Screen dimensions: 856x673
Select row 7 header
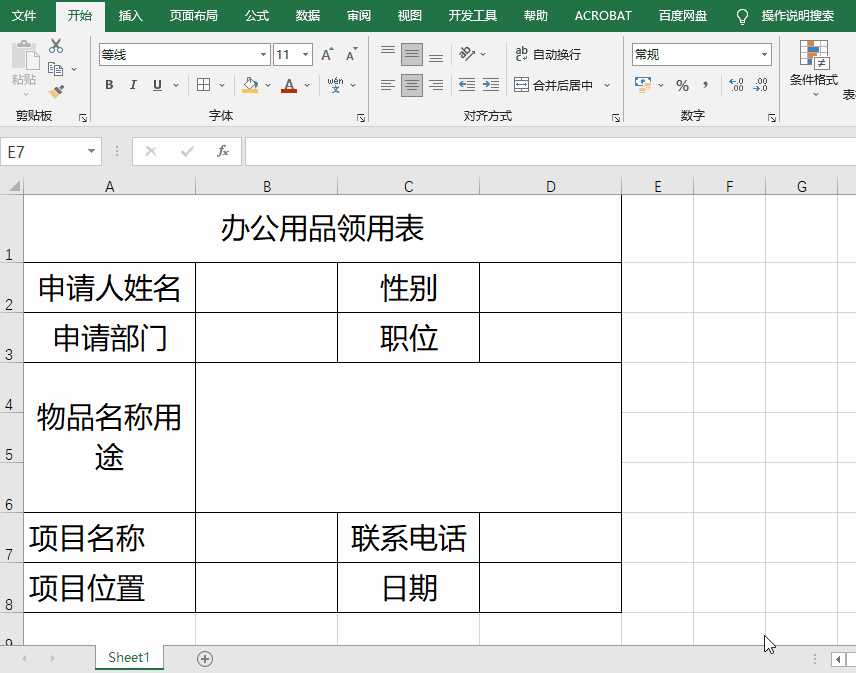[x=11, y=538]
